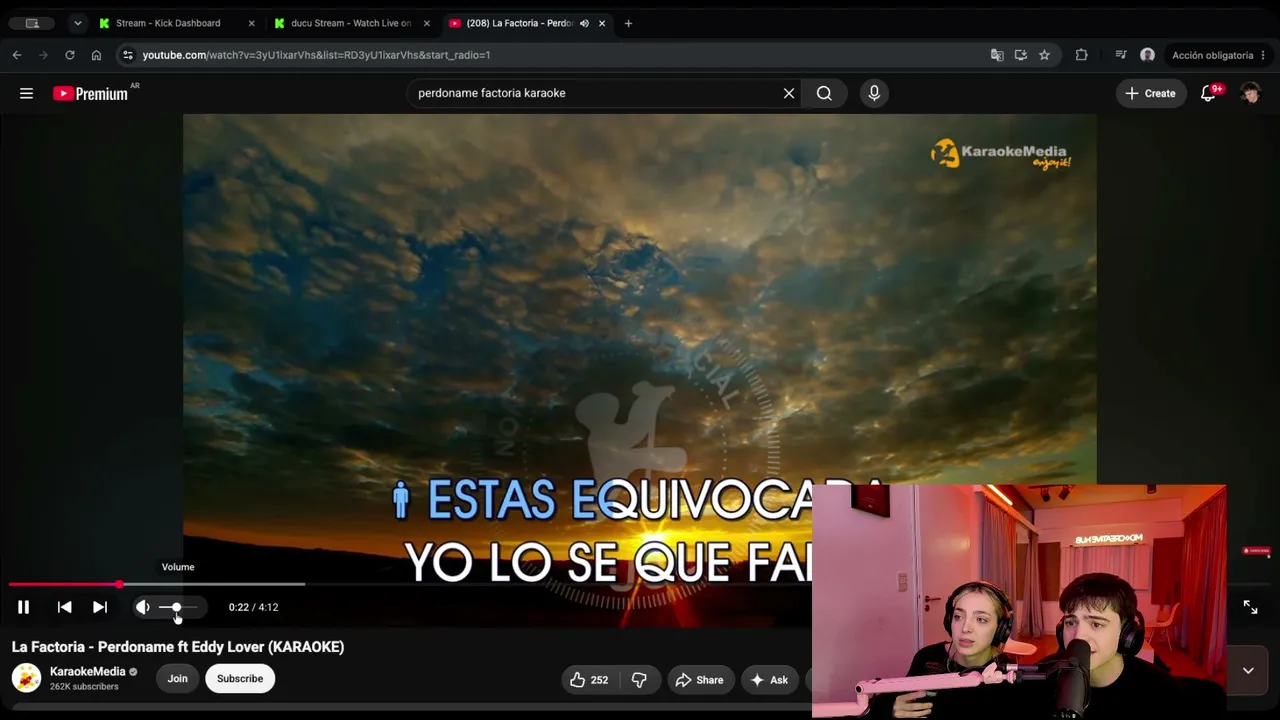Run search with the magnifier button
Viewport: 1280px width, 720px height.
tap(824, 93)
